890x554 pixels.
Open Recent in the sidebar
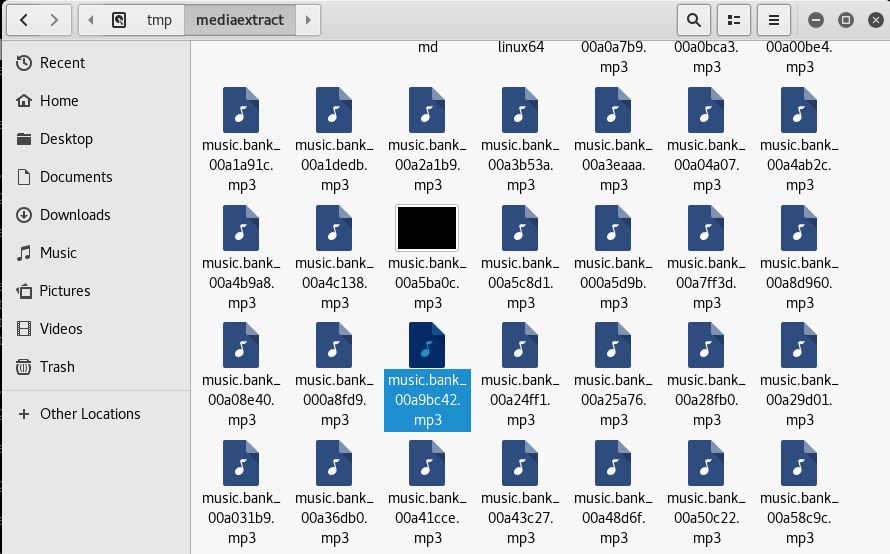point(62,63)
